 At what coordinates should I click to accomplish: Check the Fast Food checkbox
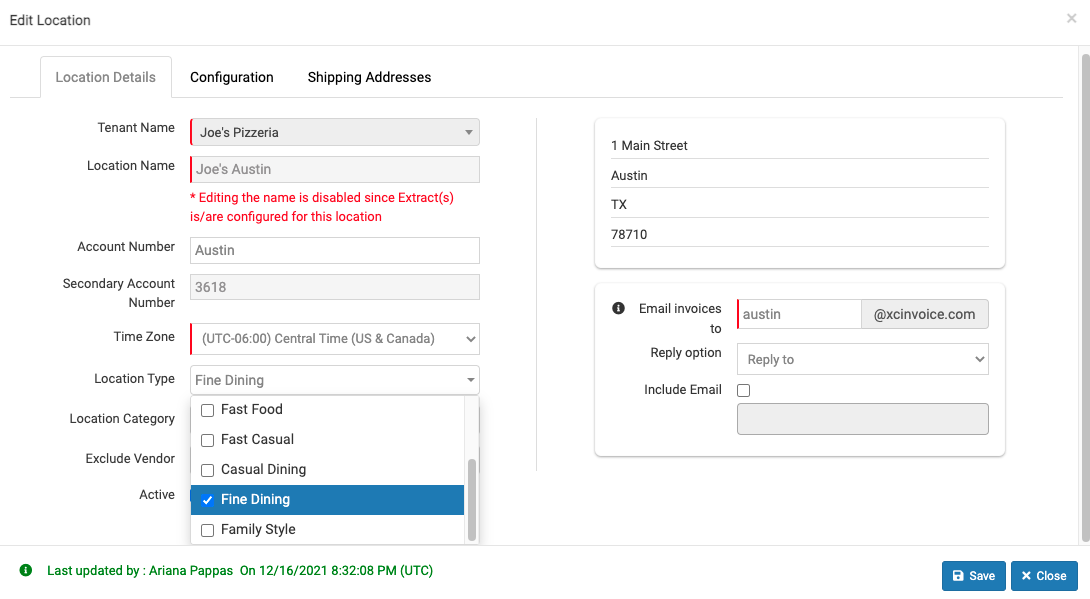[x=207, y=409]
